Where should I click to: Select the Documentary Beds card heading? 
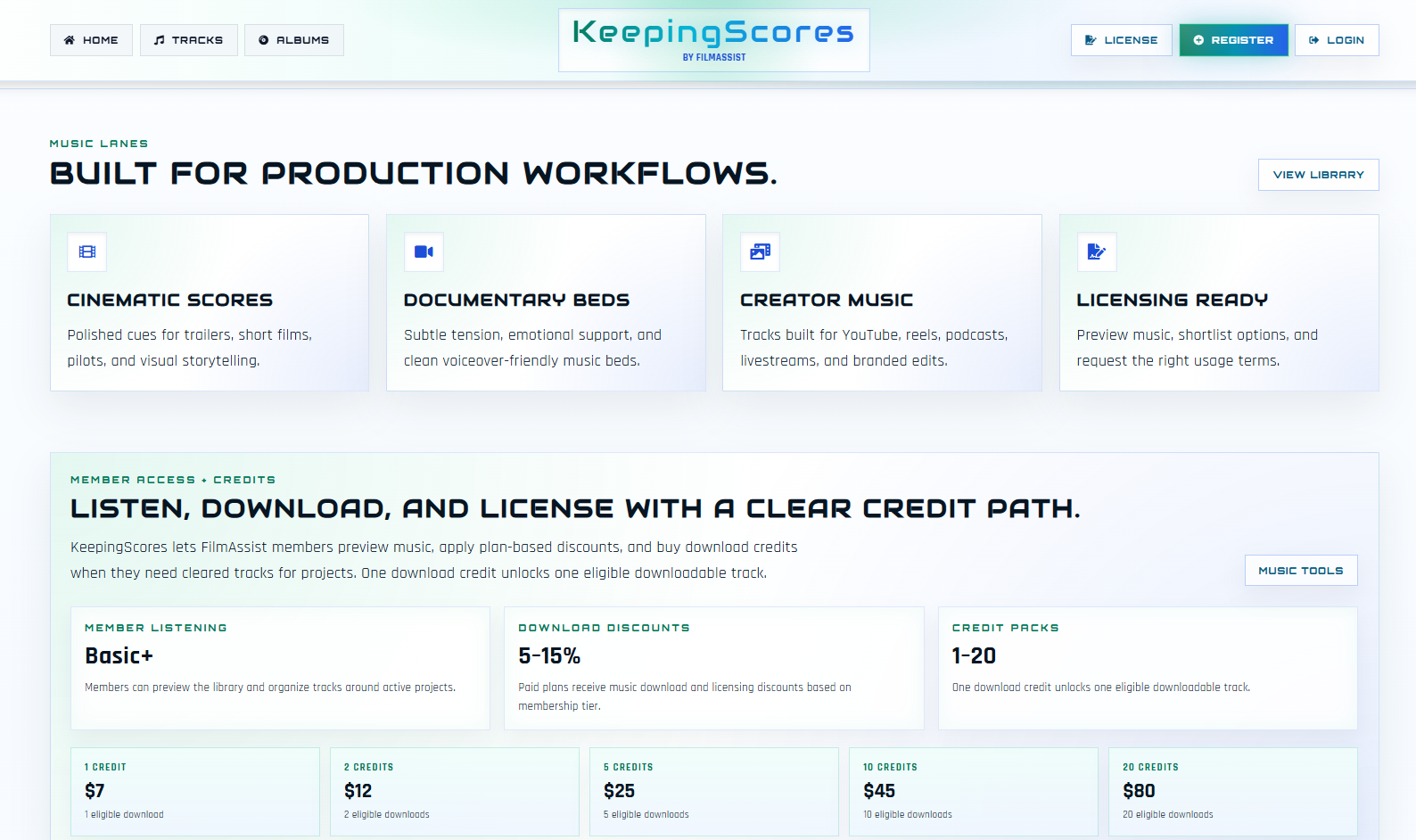point(517,301)
